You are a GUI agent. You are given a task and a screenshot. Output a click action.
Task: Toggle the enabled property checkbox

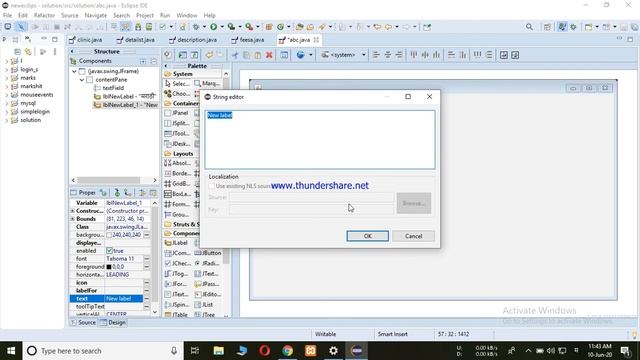click(x=109, y=251)
